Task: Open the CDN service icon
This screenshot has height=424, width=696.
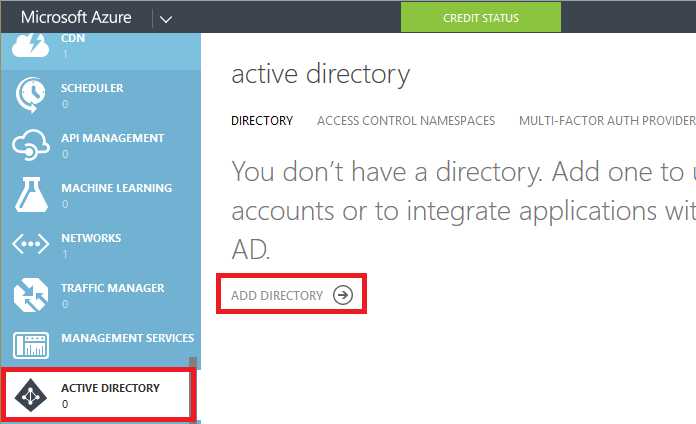Action: click(x=31, y=45)
